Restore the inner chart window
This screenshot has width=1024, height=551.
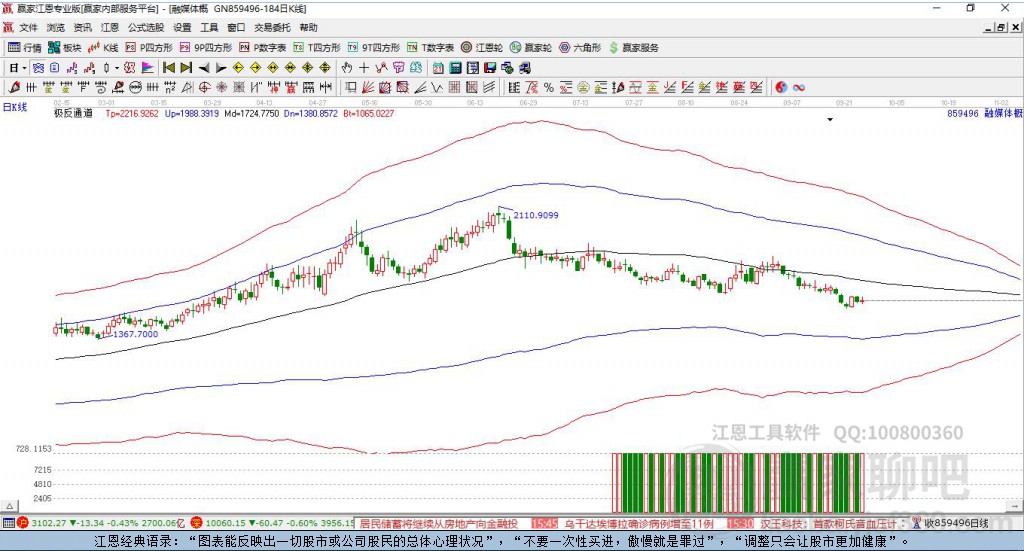click(x=1000, y=27)
